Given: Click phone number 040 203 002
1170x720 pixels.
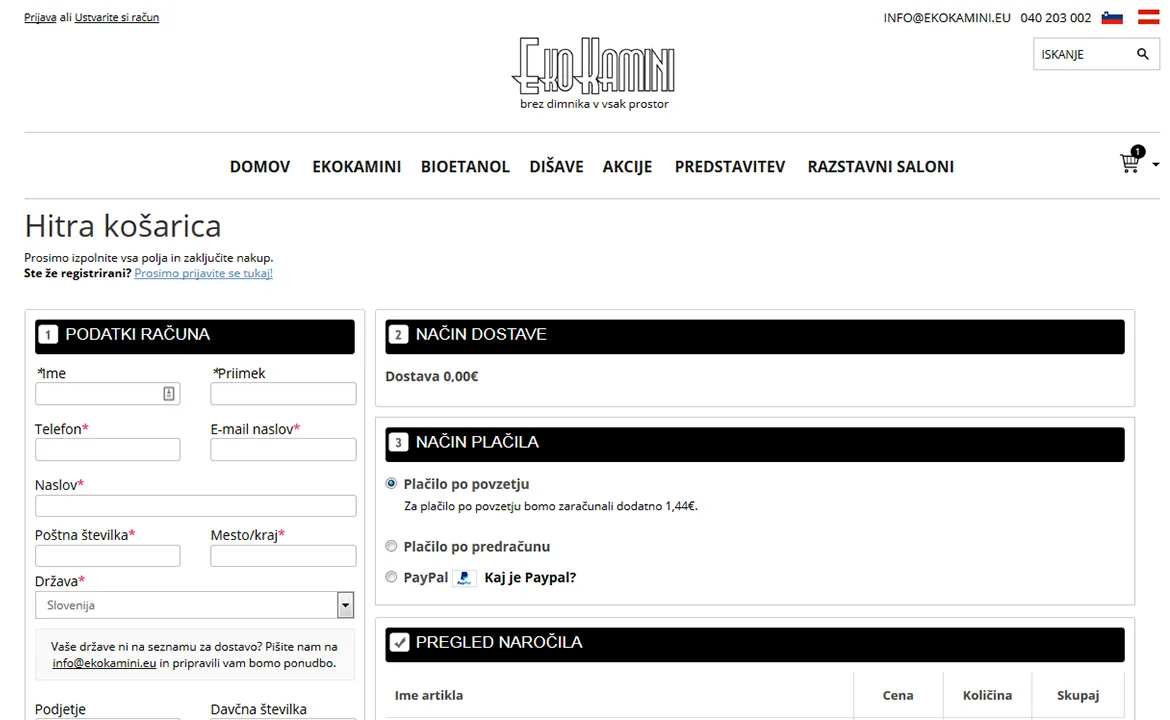Looking at the screenshot, I should (1055, 18).
